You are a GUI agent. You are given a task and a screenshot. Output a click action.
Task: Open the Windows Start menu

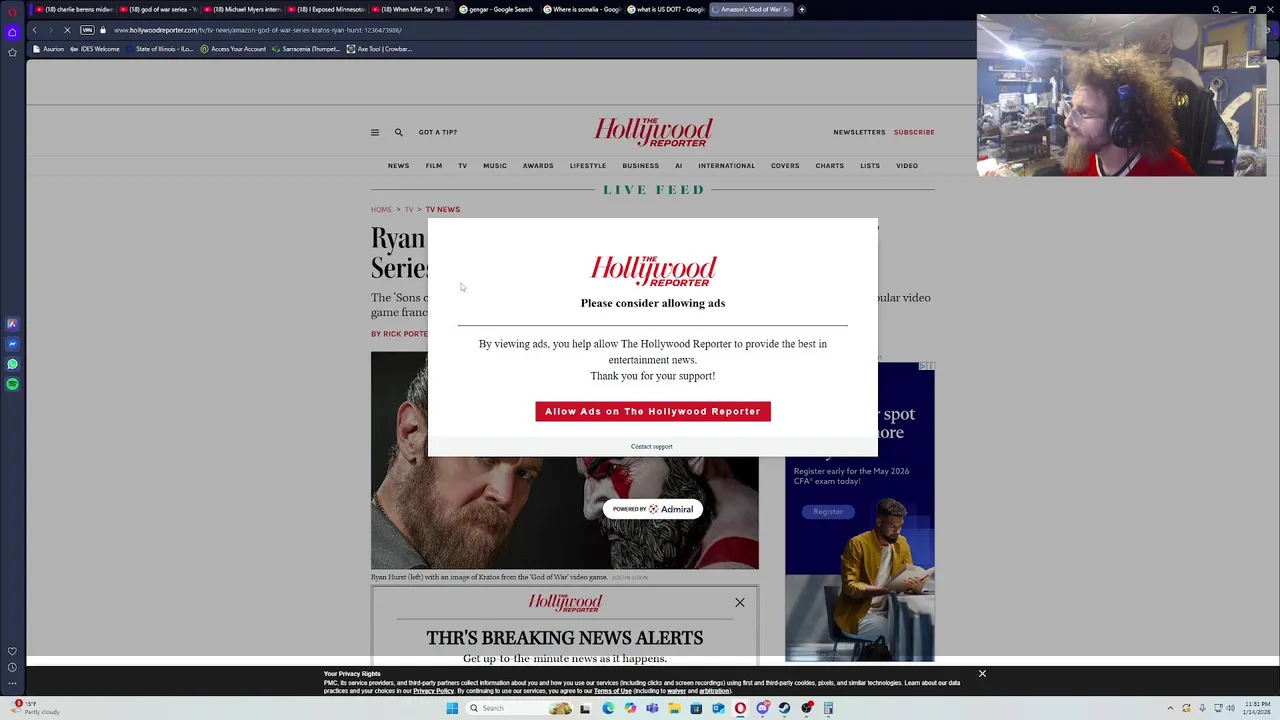pos(452,708)
